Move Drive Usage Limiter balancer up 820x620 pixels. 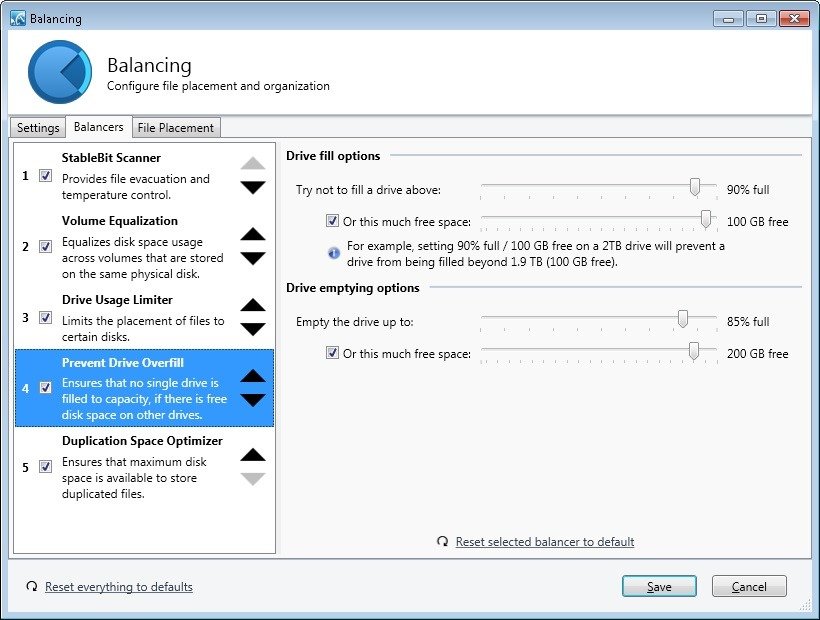pyautogui.click(x=253, y=305)
